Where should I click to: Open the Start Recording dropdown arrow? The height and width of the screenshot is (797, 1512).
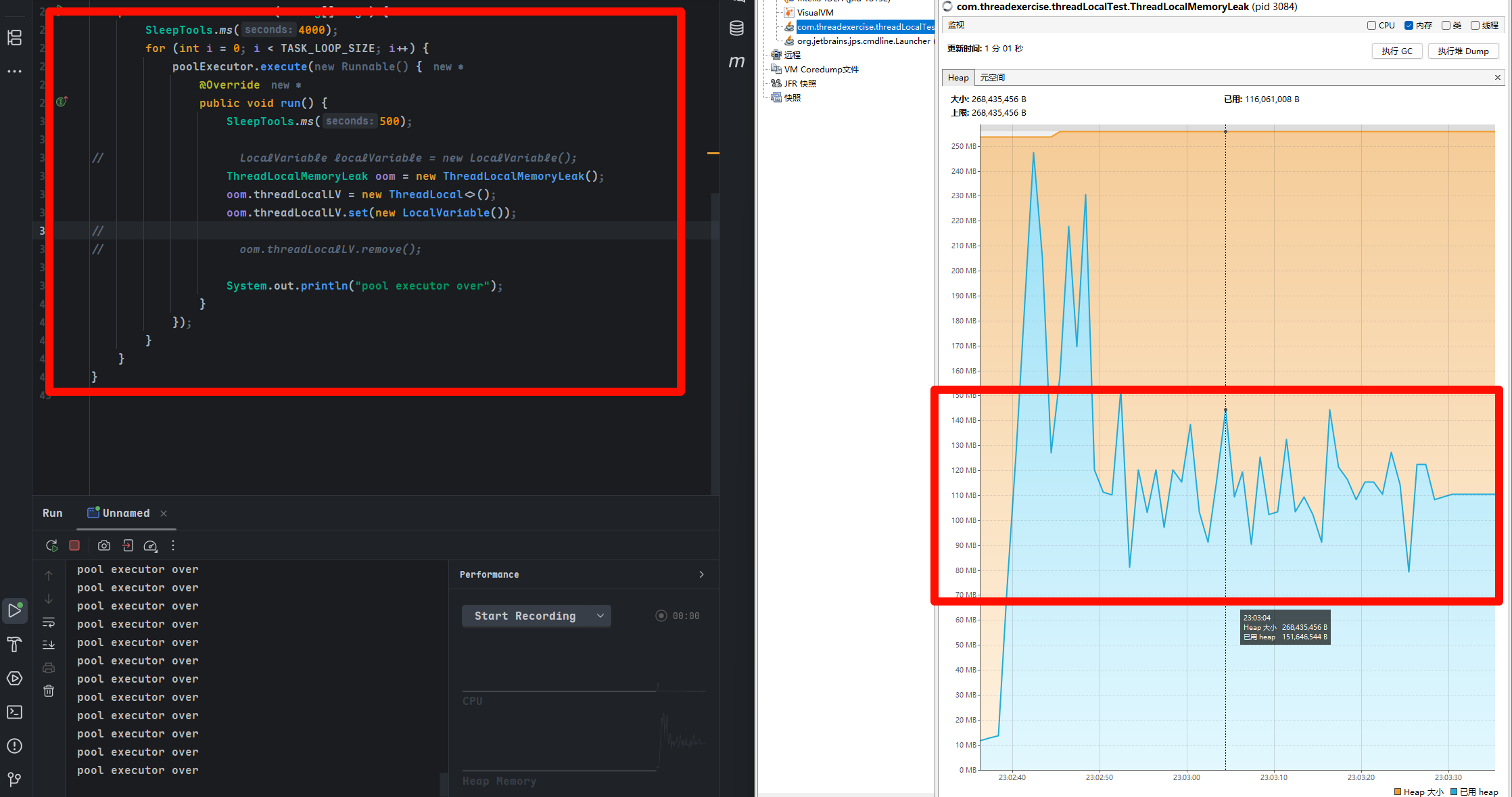point(600,616)
